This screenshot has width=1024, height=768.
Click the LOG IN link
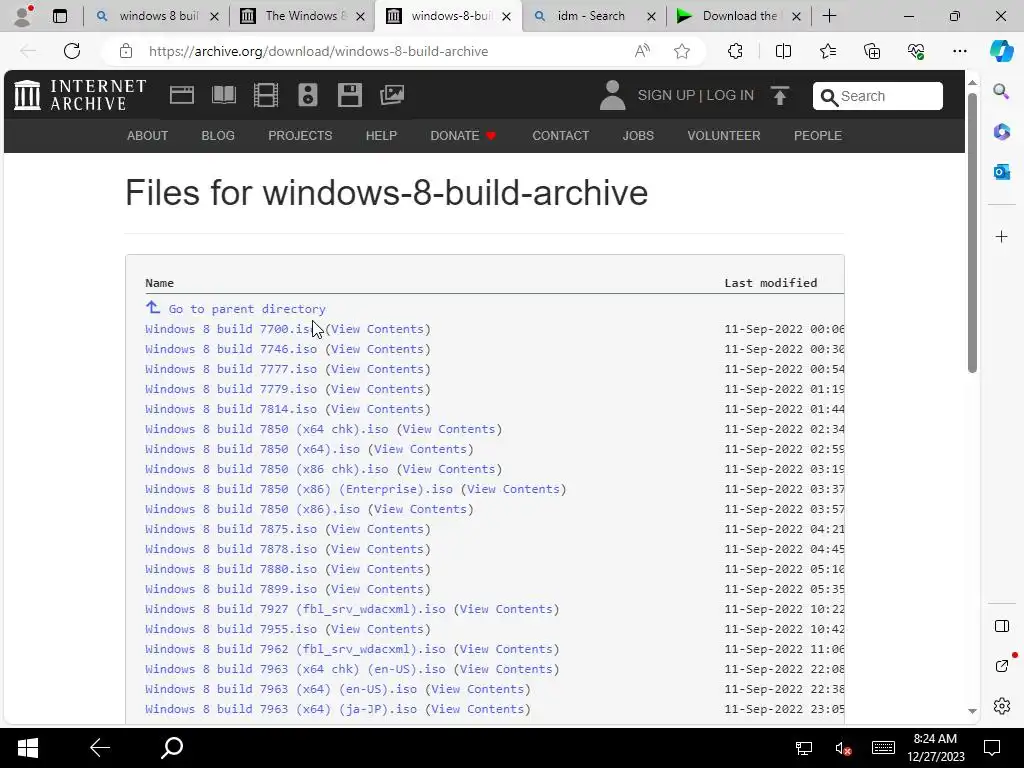(x=730, y=95)
